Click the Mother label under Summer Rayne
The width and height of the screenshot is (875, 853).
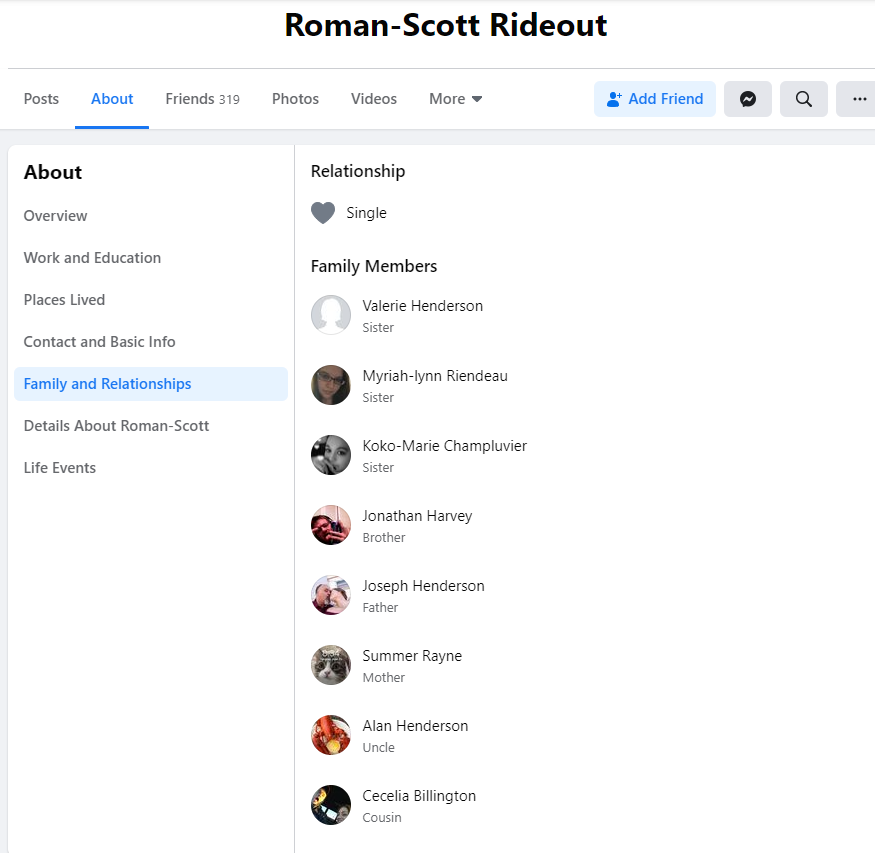point(383,677)
